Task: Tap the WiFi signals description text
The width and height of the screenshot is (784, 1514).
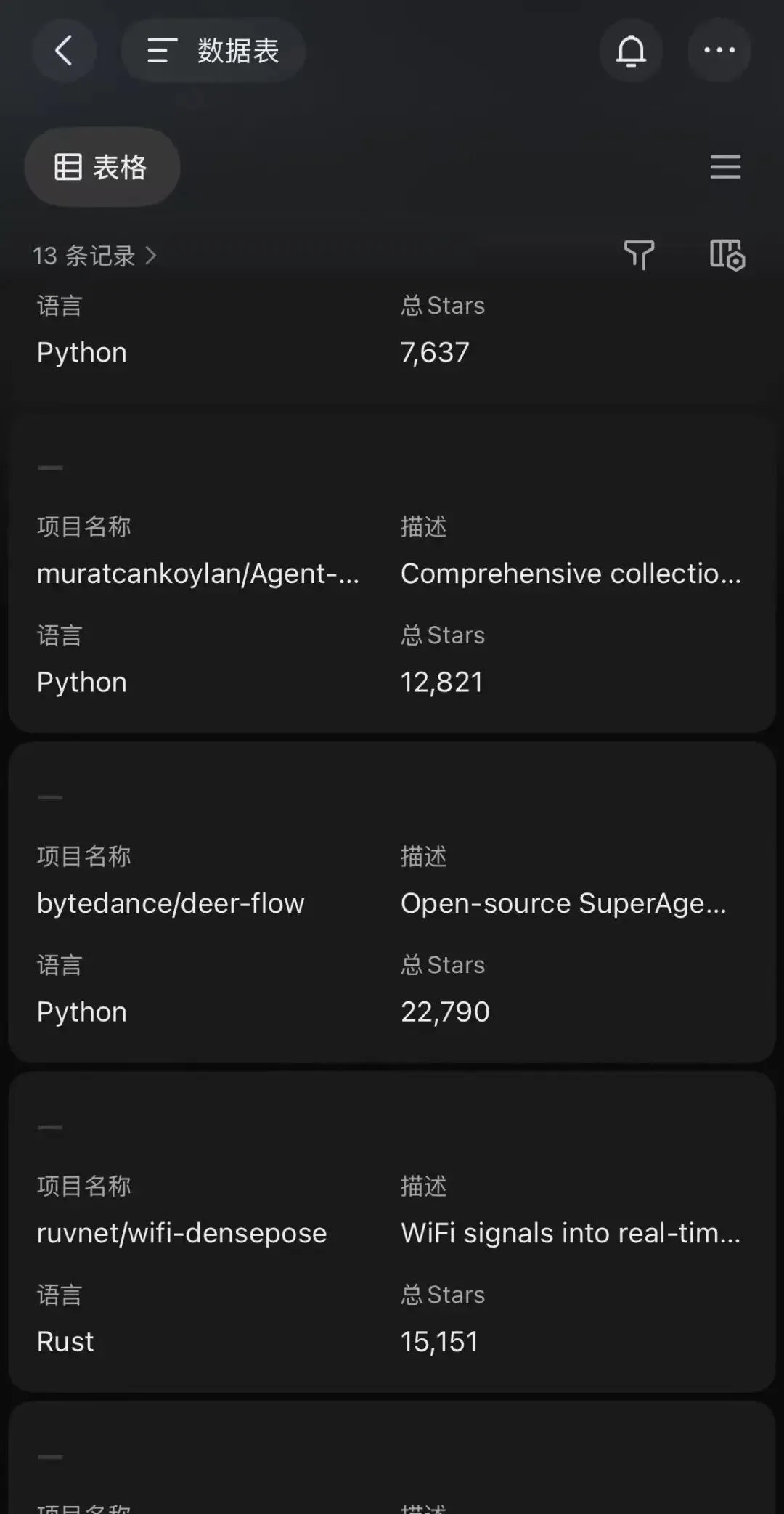Action: (571, 1233)
